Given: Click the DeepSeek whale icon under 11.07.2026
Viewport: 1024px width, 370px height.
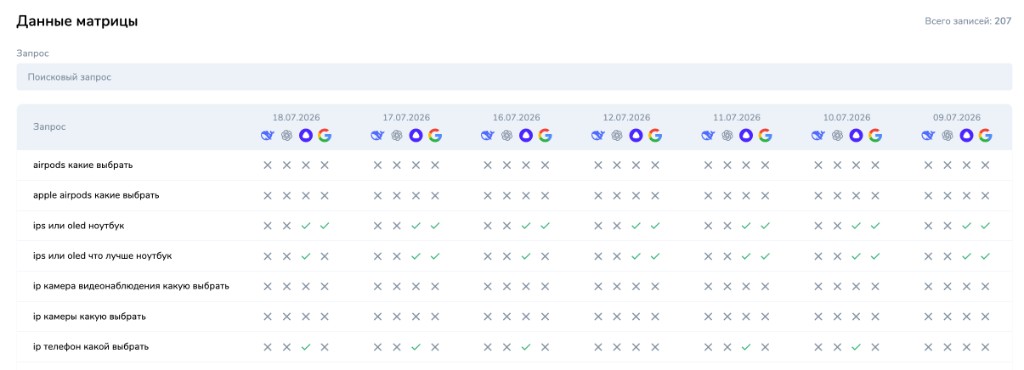Looking at the screenshot, I should [x=708, y=136].
